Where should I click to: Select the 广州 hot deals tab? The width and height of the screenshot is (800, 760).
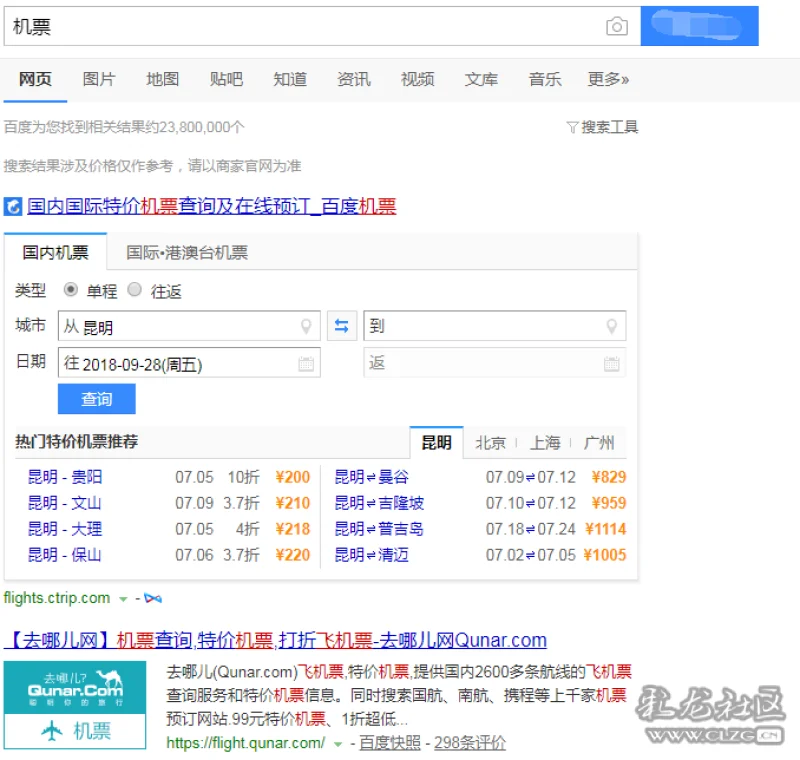[x=599, y=443]
